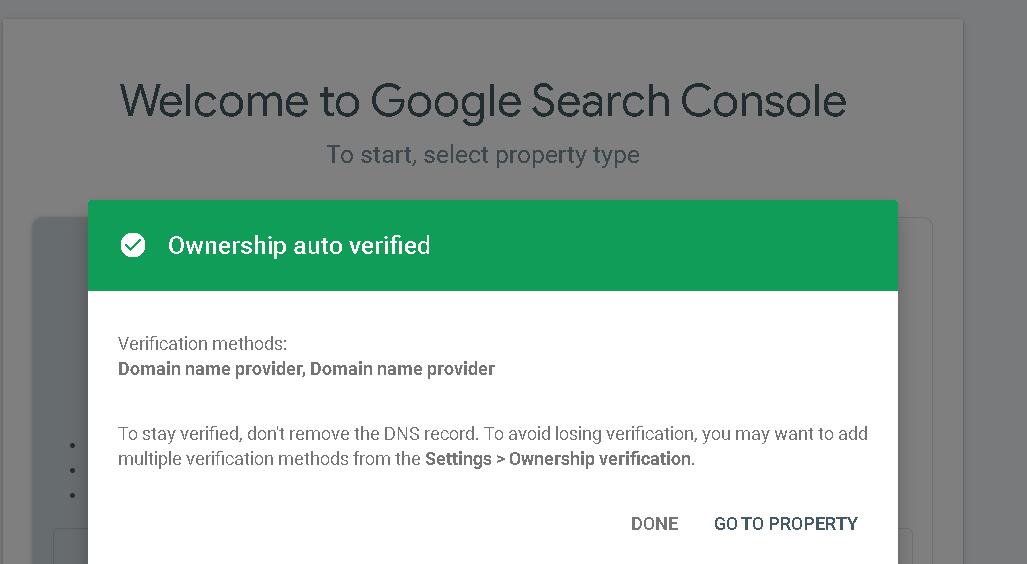Open the verified property via GO TO PROPERTY
The image size is (1027, 564).
785,523
